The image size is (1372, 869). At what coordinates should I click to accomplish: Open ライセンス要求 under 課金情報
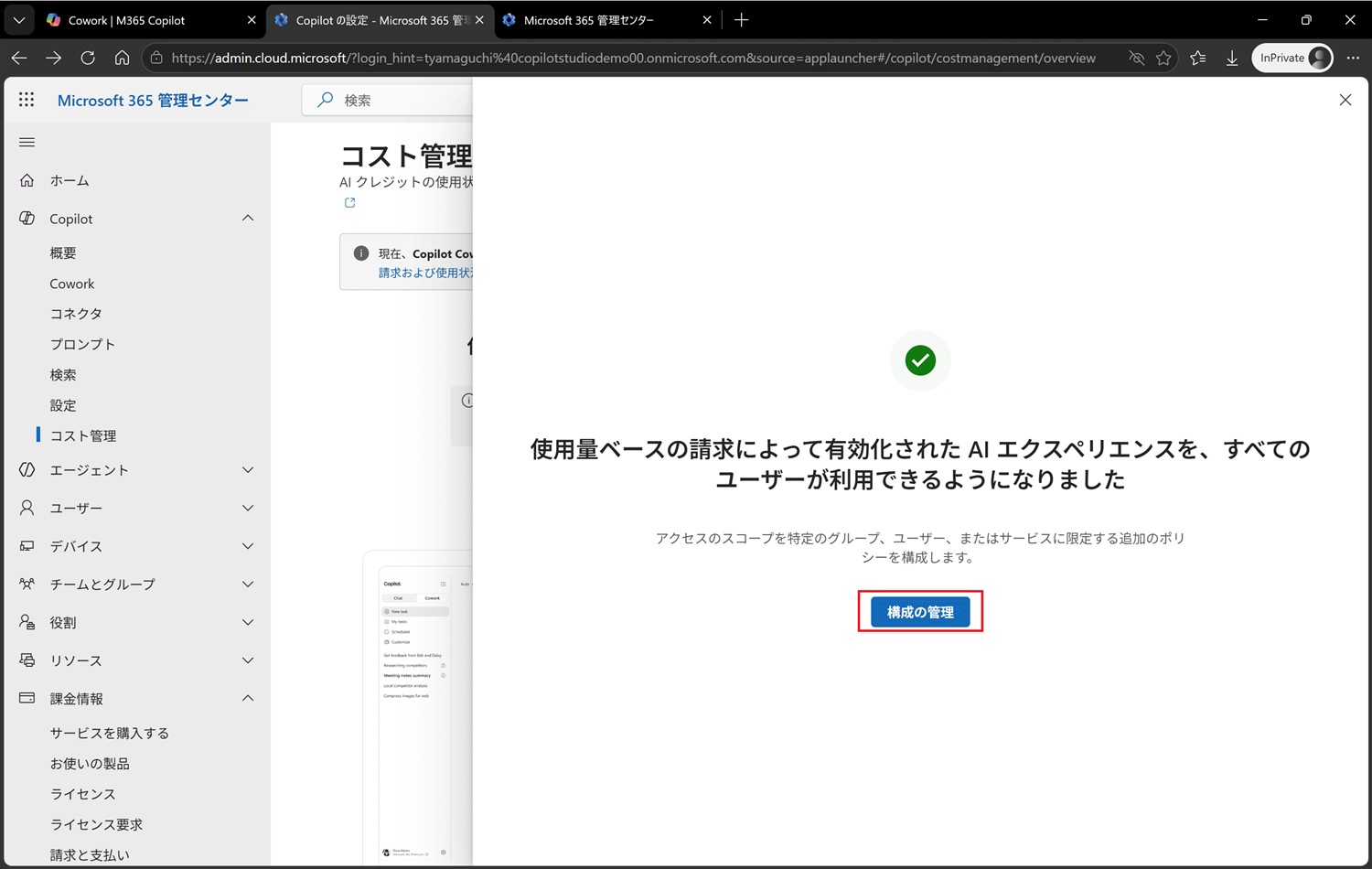(96, 824)
